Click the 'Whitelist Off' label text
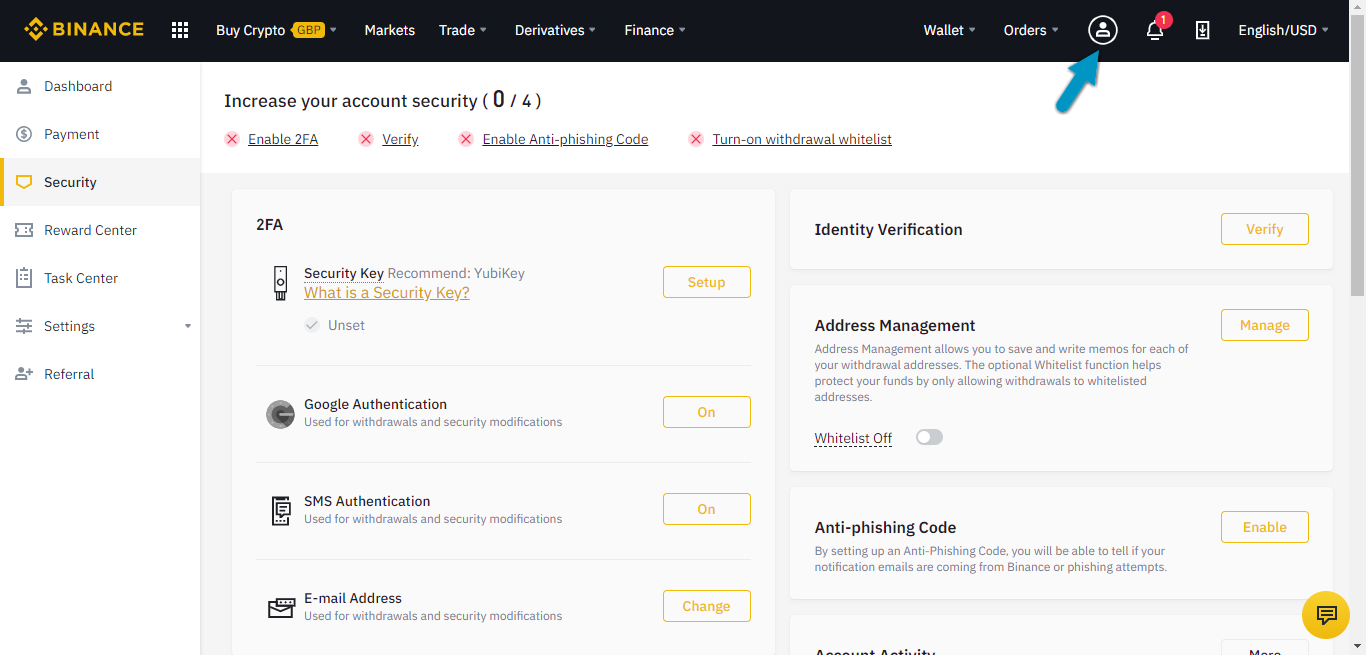 click(853, 438)
